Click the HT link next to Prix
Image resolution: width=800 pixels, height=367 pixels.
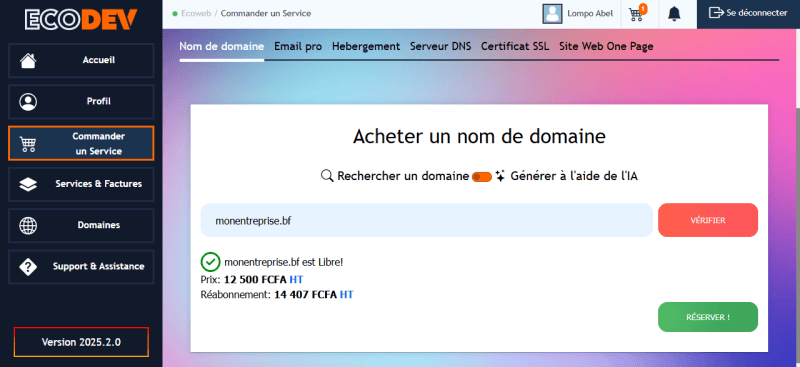point(296,279)
